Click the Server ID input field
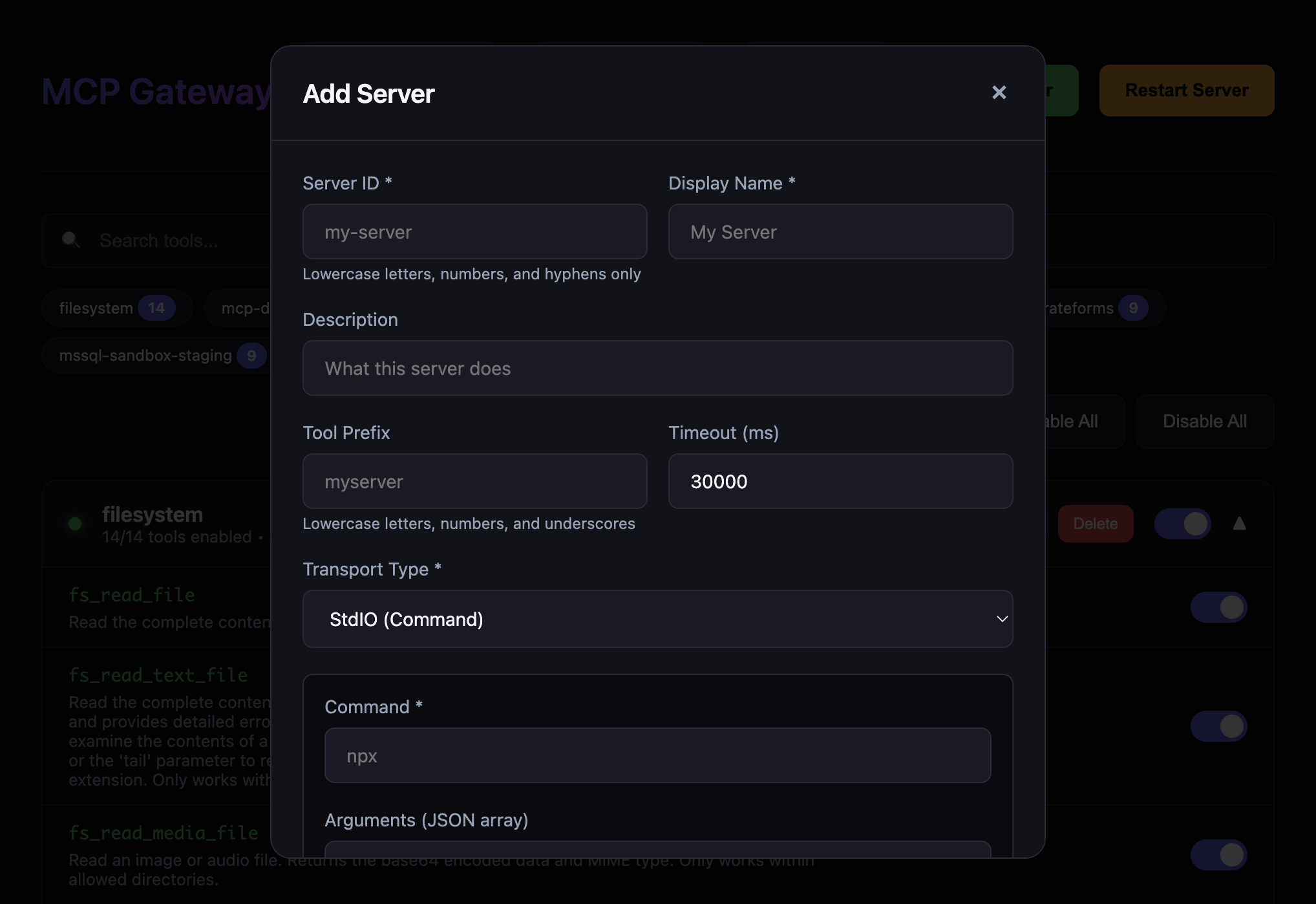The height and width of the screenshot is (904, 1316). pos(474,231)
